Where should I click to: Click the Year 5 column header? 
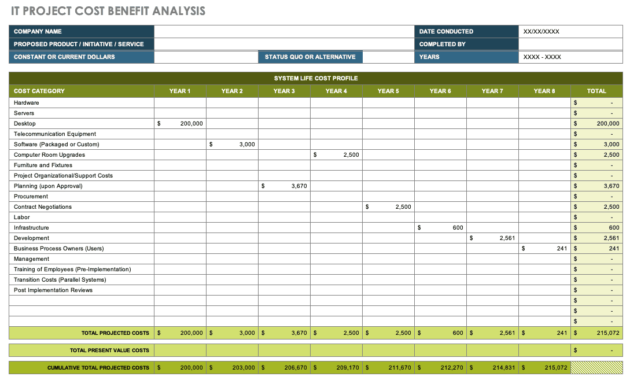click(x=388, y=91)
